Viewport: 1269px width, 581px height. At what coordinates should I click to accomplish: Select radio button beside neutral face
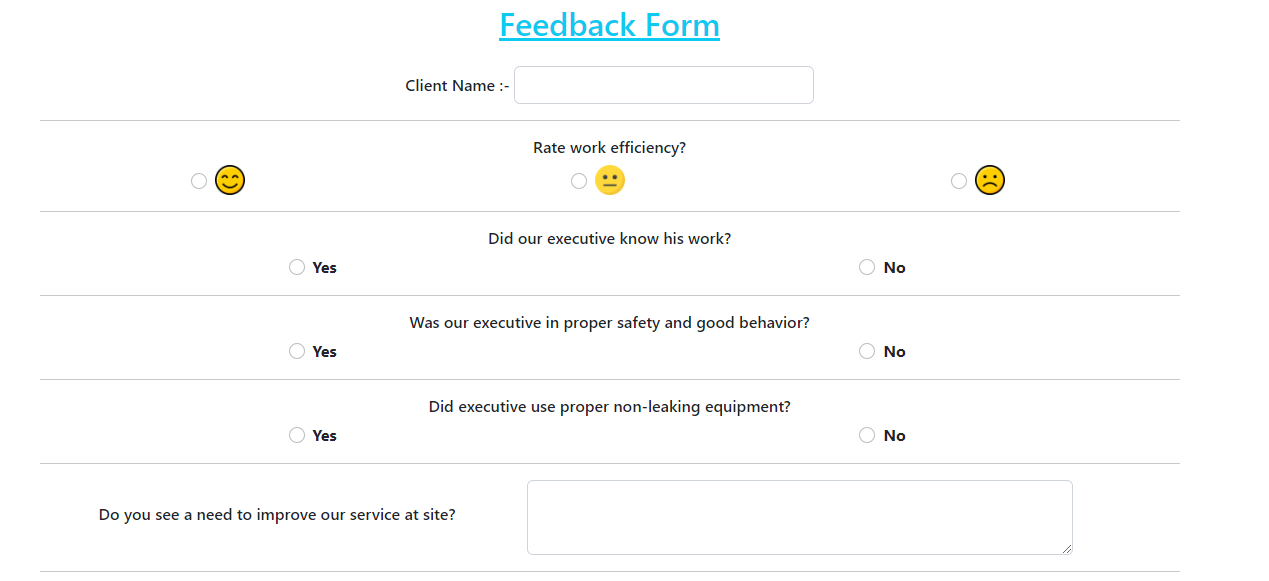579,181
